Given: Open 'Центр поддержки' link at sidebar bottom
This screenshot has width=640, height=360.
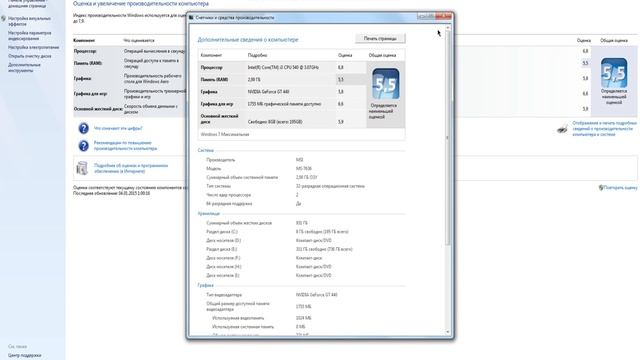Looking at the screenshot, I should click(24, 356).
